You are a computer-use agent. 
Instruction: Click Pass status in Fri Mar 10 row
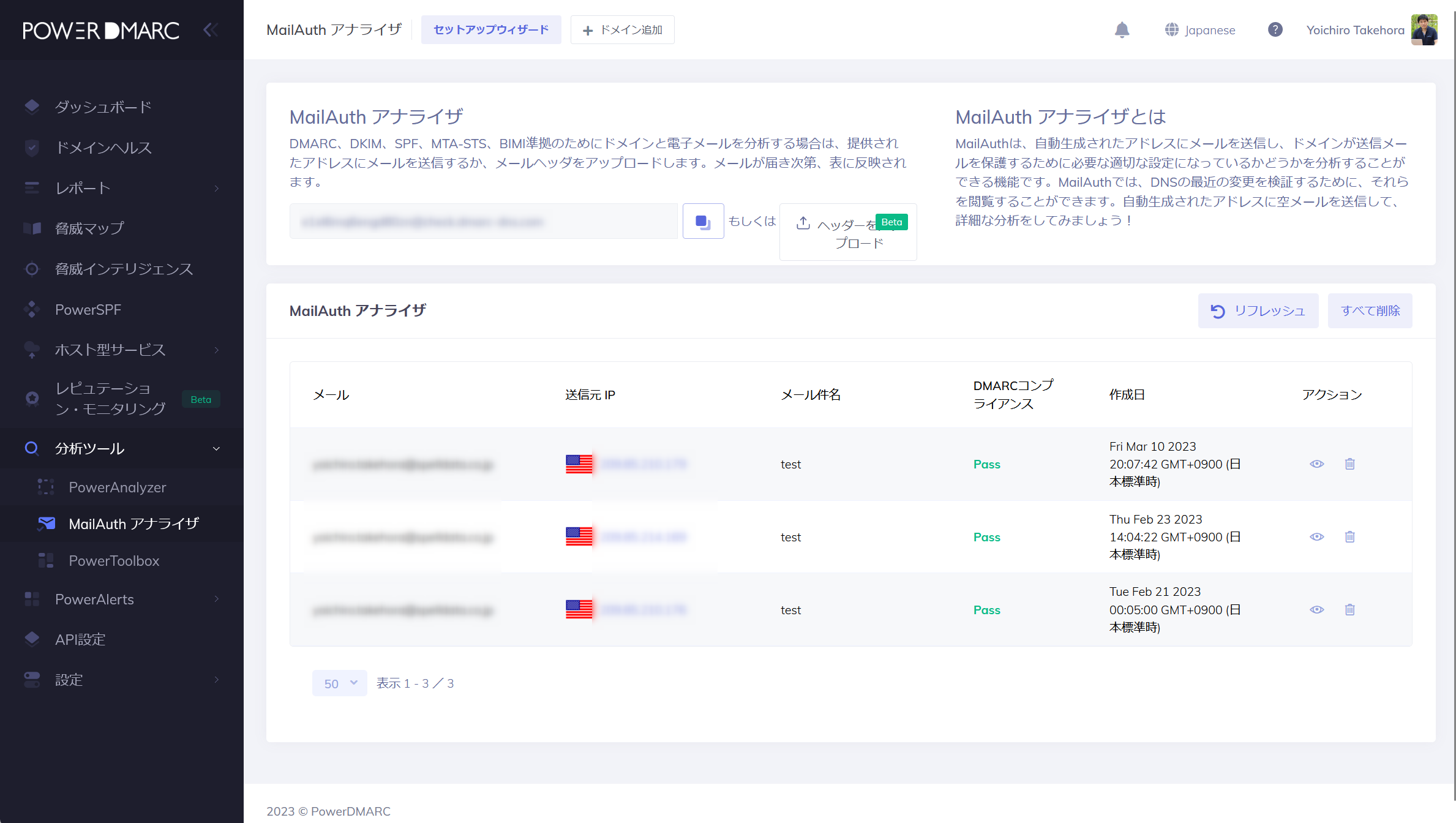[x=987, y=464]
